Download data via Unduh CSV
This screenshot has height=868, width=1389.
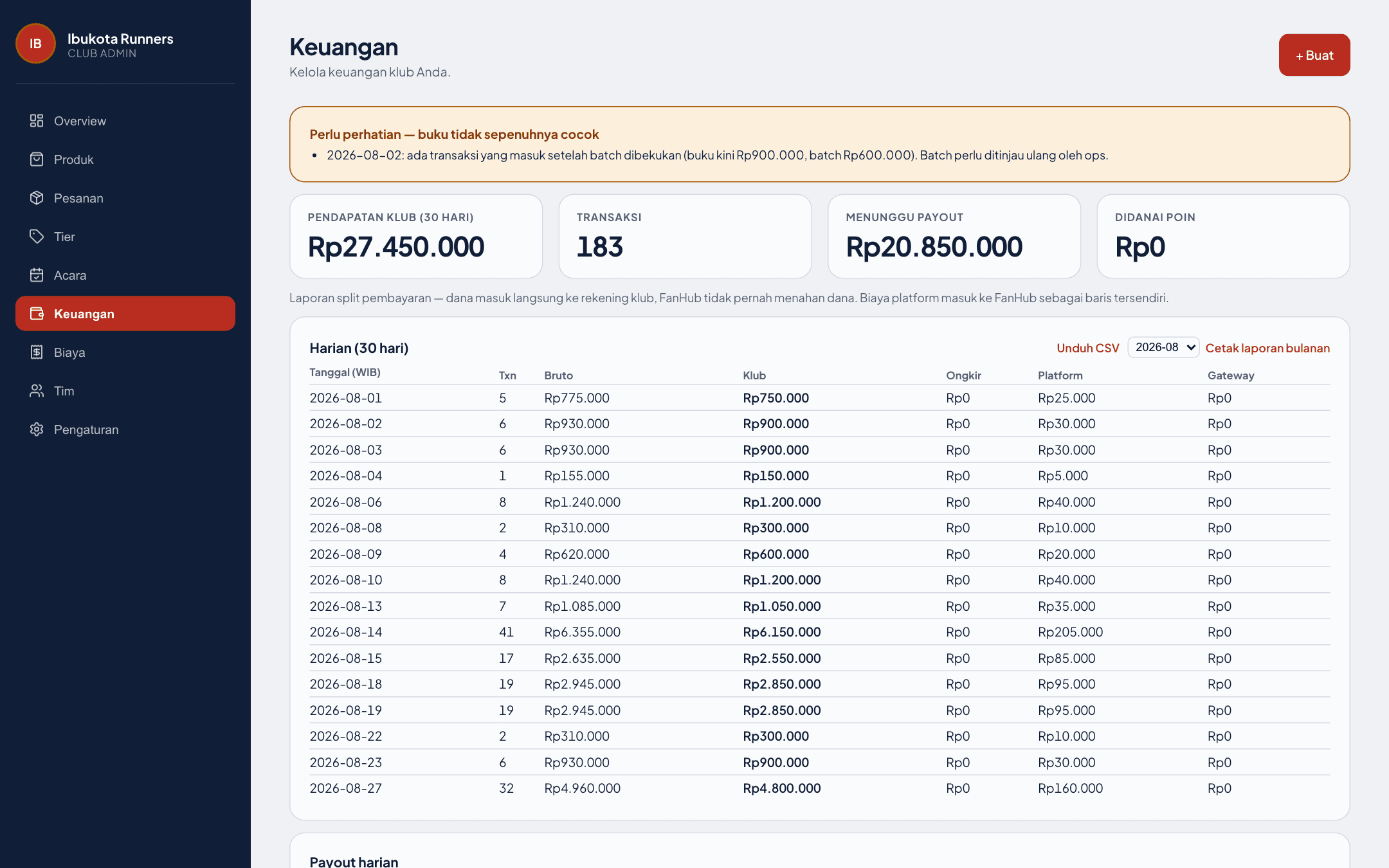(1087, 348)
